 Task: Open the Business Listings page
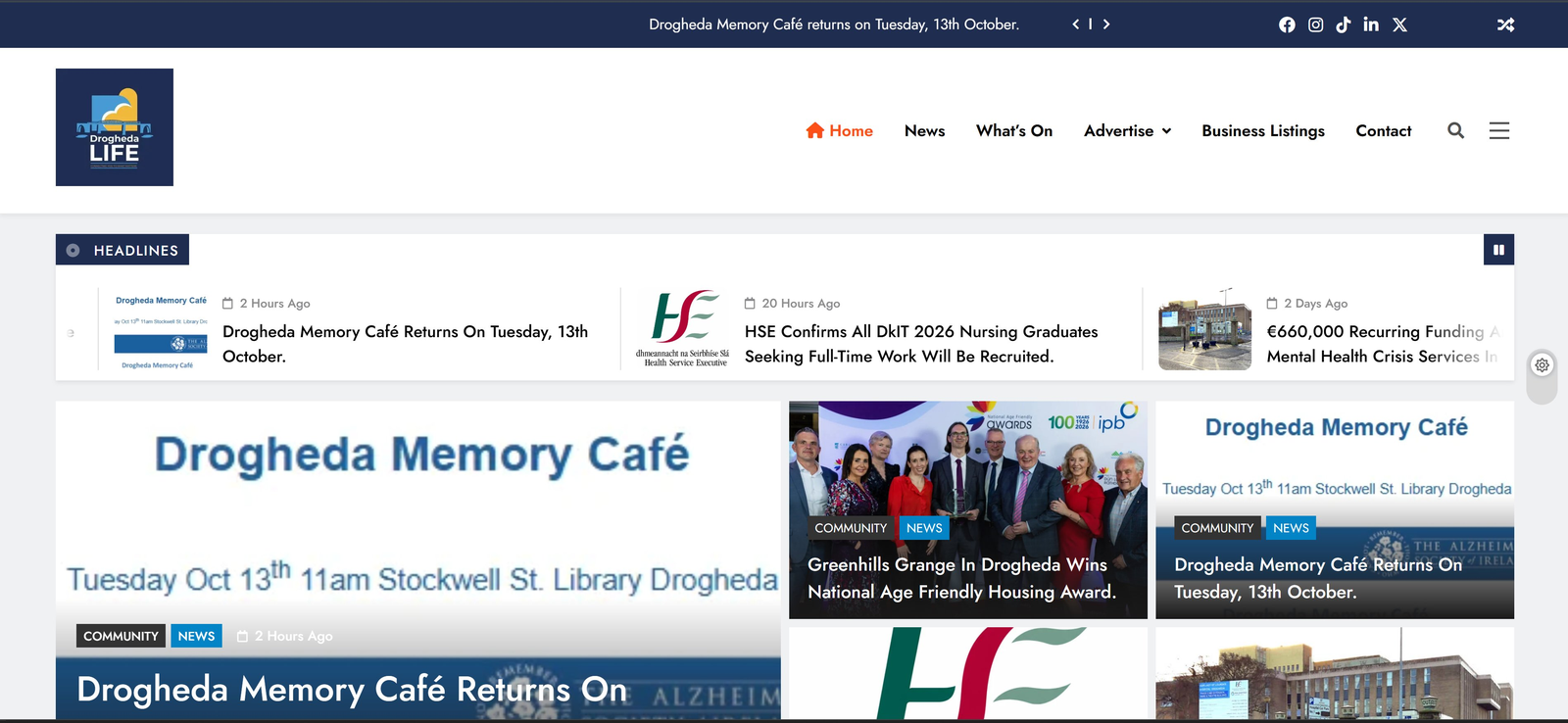pos(1263,130)
